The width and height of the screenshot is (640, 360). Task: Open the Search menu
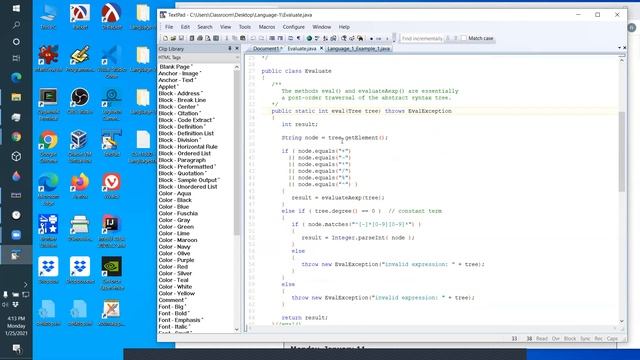(205, 27)
